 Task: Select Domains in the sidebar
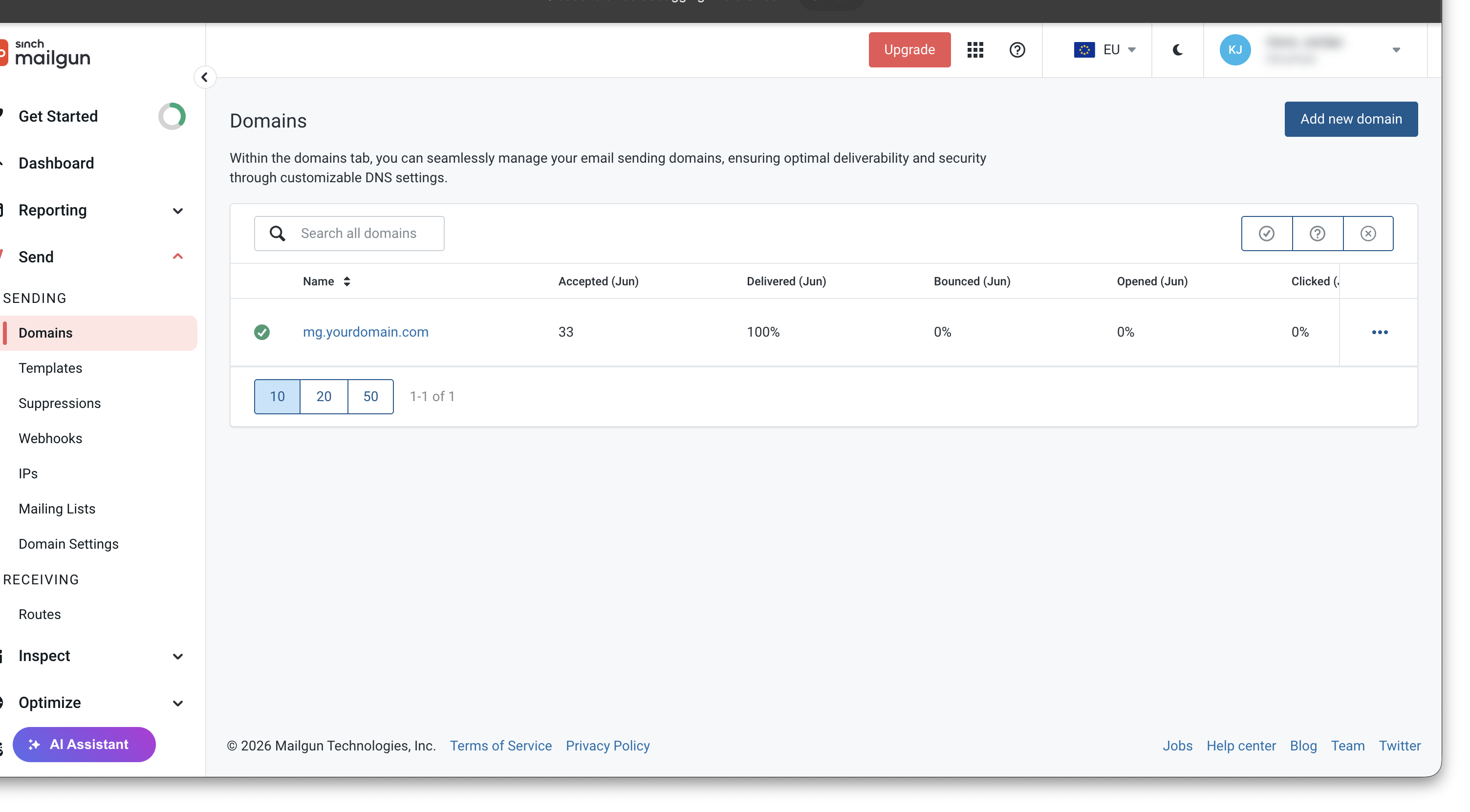tap(99, 333)
